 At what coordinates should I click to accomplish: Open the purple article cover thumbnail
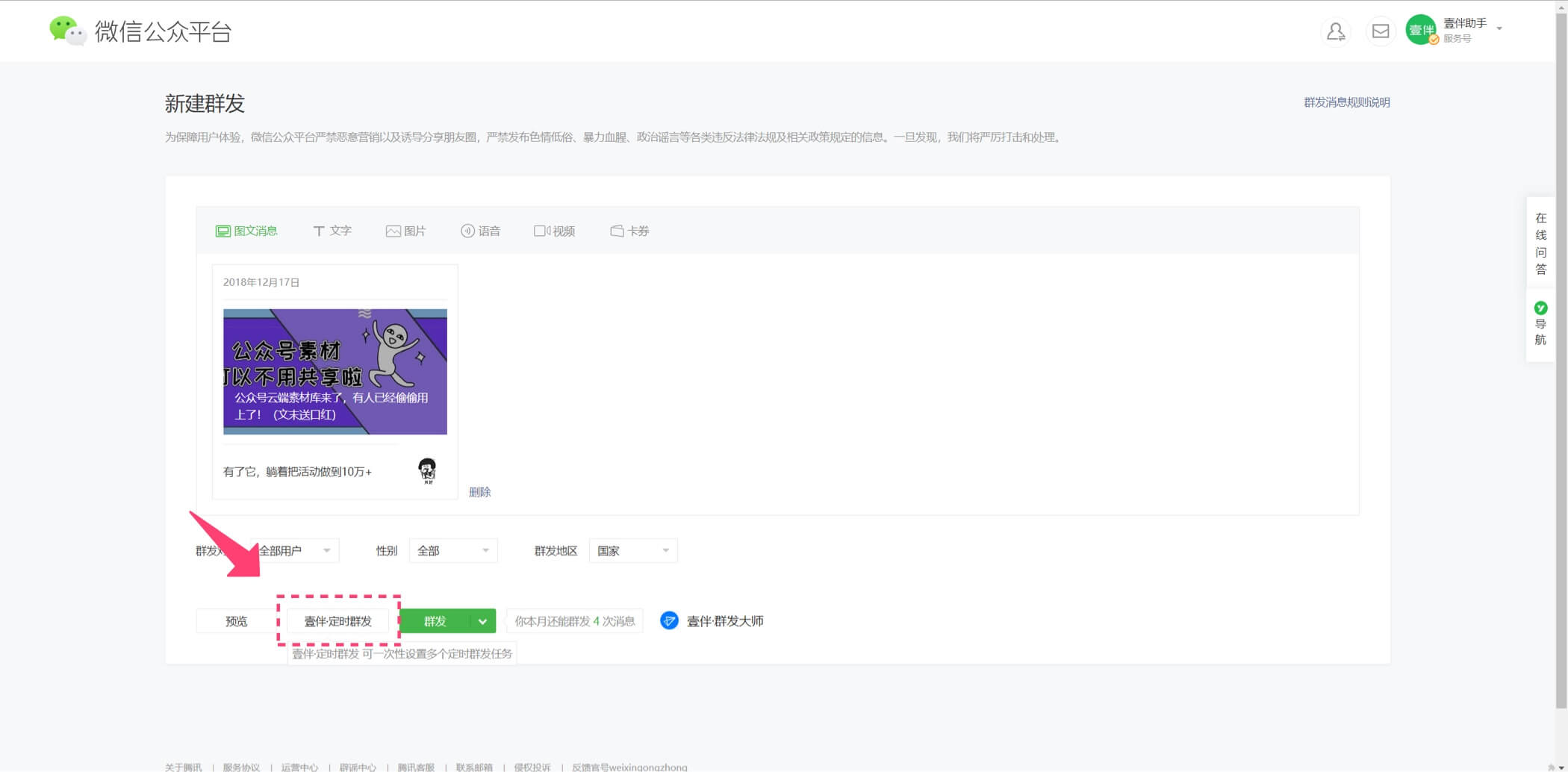tap(335, 372)
